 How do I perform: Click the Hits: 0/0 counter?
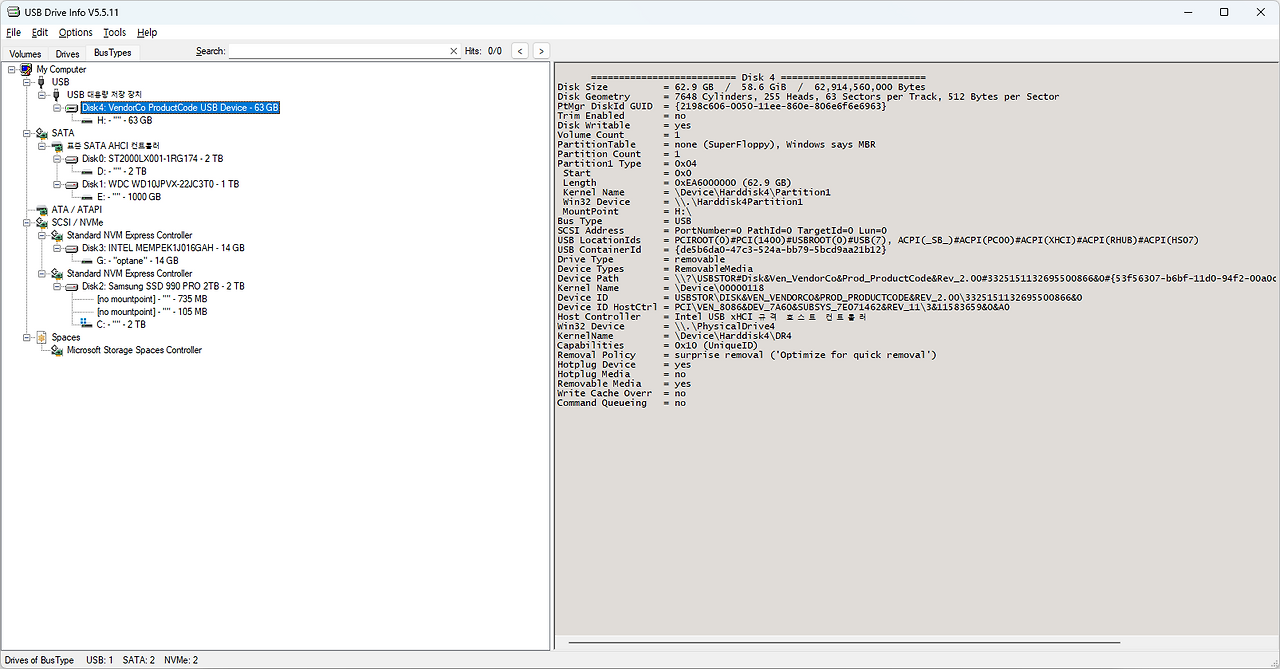point(483,51)
